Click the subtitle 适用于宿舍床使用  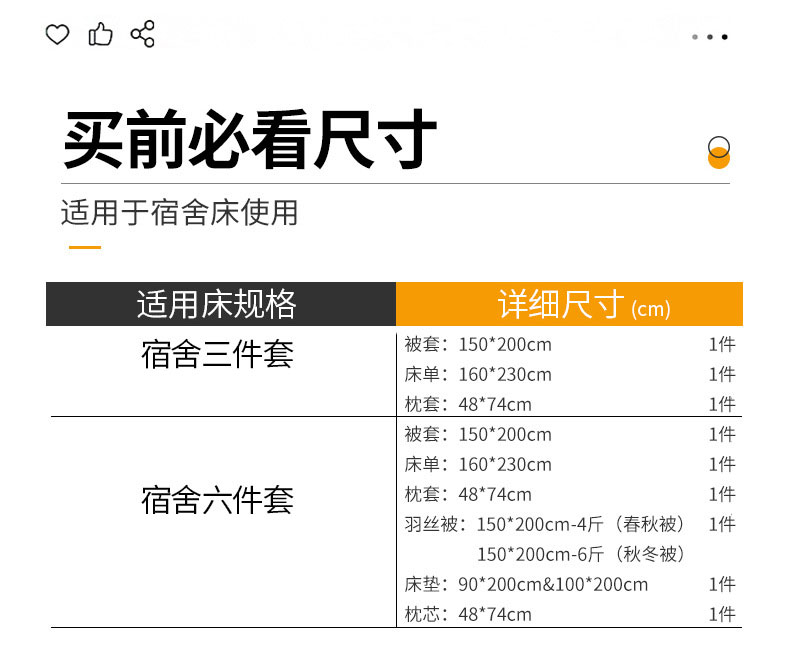click(x=179, y=213)
